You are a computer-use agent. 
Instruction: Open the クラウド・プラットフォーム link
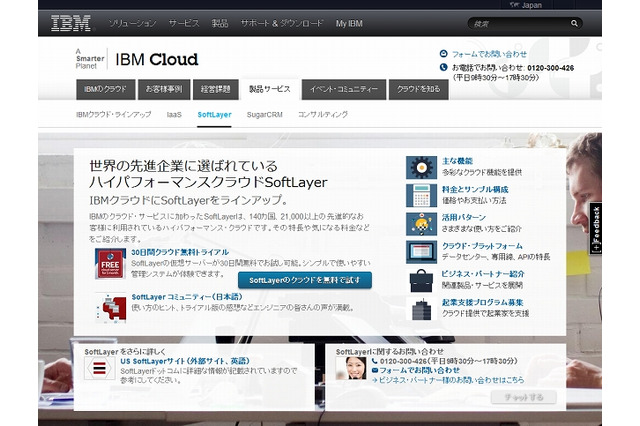coord(482,246)
